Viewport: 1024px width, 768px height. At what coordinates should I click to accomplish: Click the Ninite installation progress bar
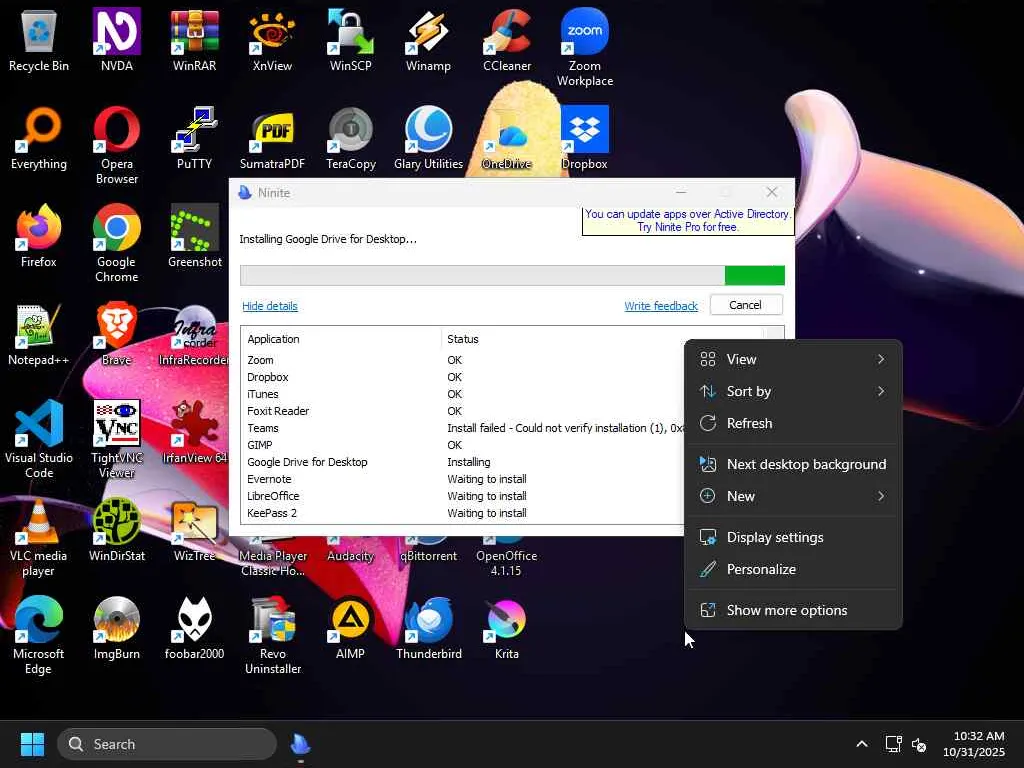(512, 276)
